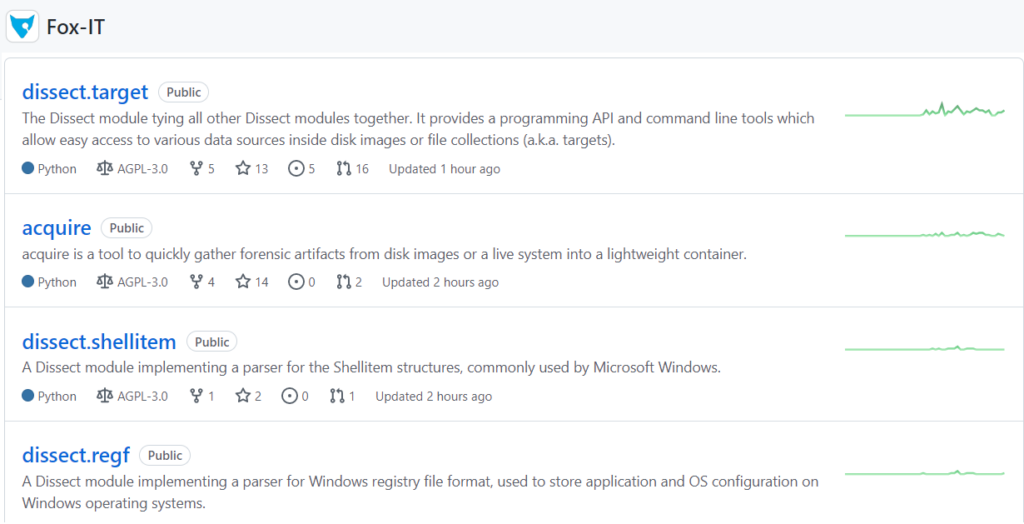Open the dissect.regf repository
The height and width of the screenshot is (524, 1024).
tap(76, 456)
